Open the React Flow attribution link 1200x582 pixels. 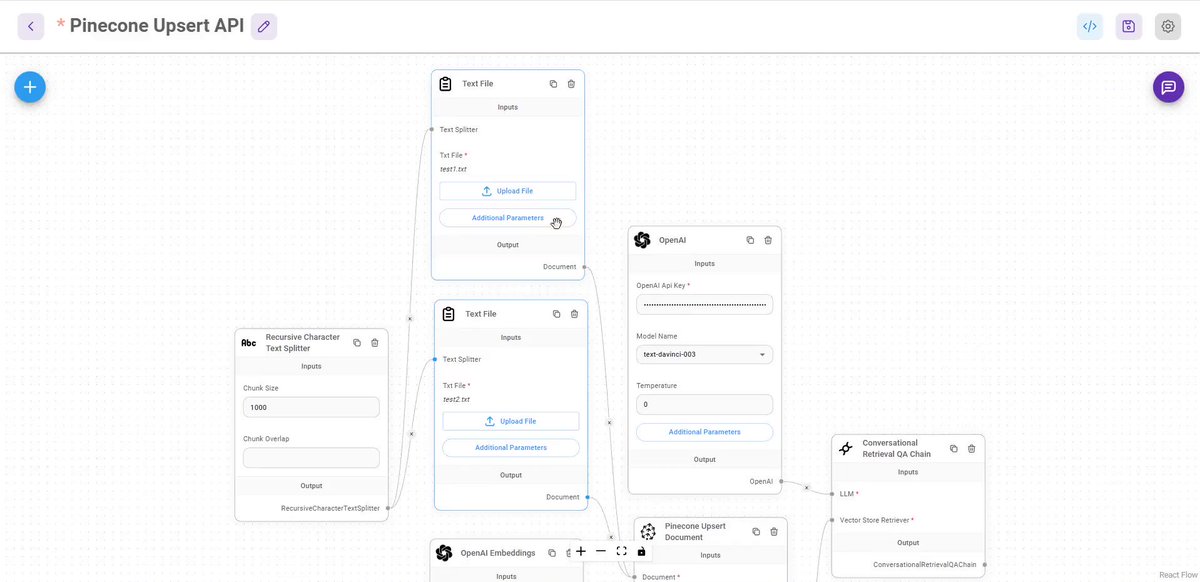(1177, 575)
